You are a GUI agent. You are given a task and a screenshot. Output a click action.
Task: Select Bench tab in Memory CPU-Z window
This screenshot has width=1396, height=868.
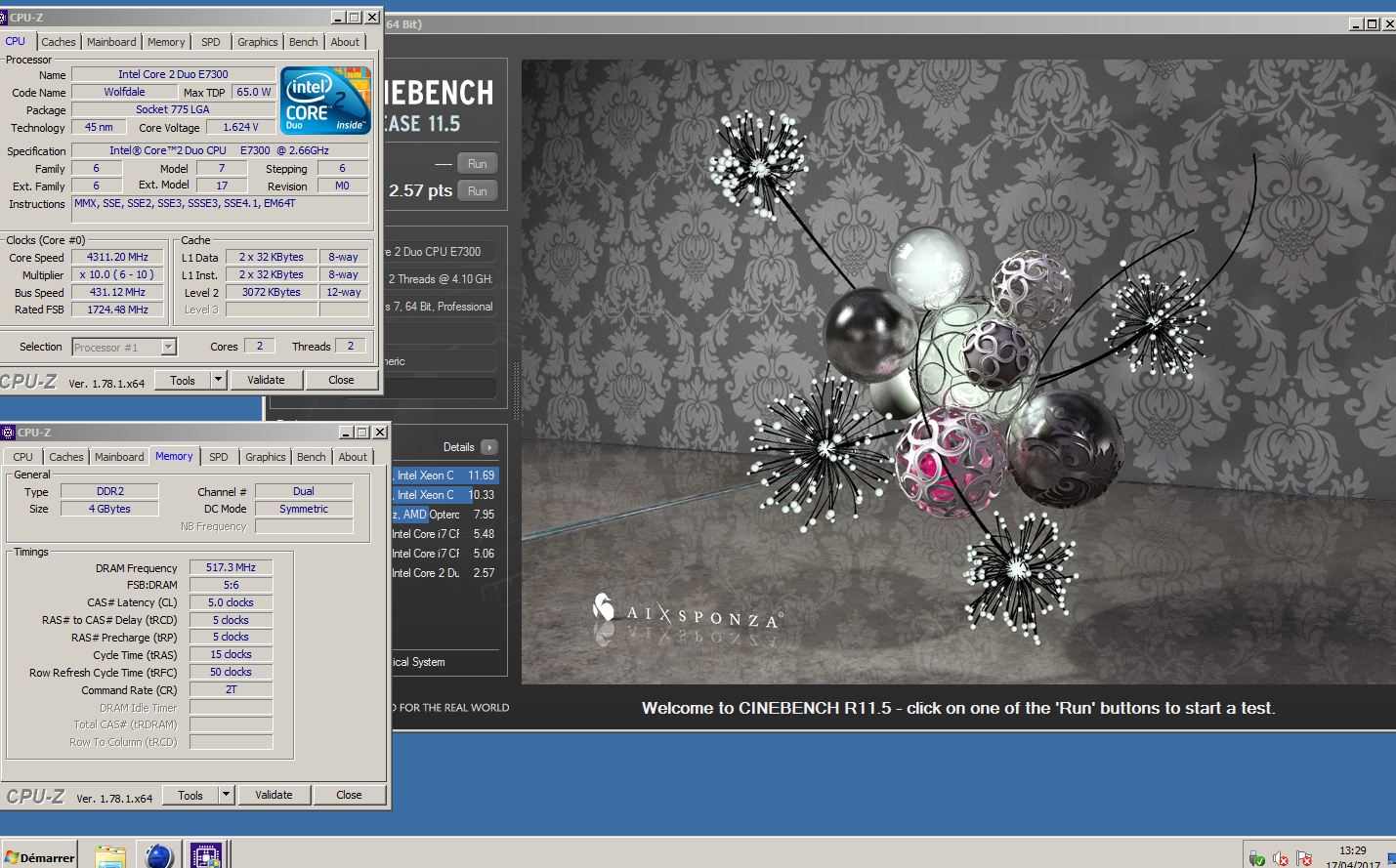(x=312, y=457)
